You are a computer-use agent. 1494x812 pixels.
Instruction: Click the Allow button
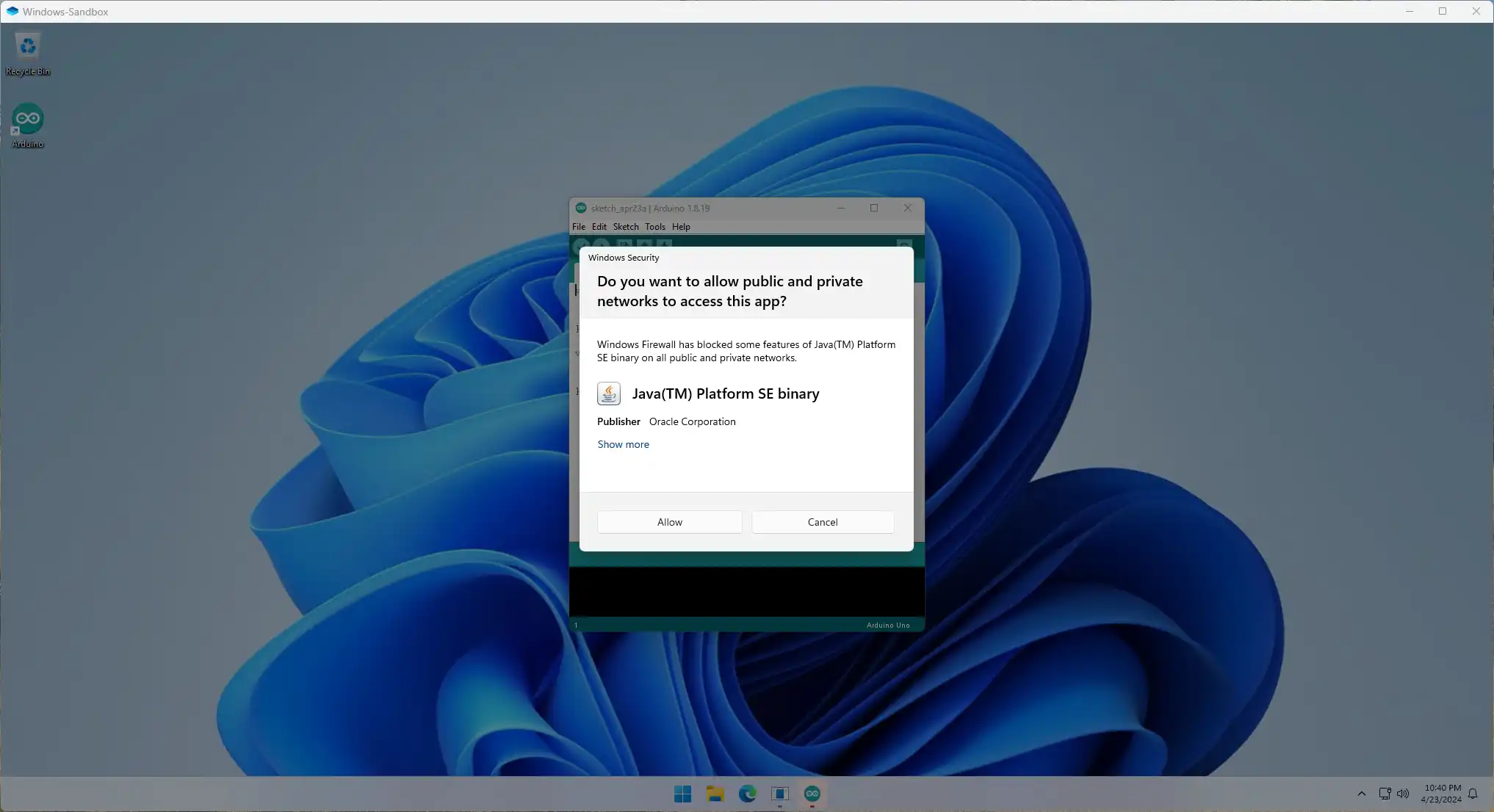point(669,522)
